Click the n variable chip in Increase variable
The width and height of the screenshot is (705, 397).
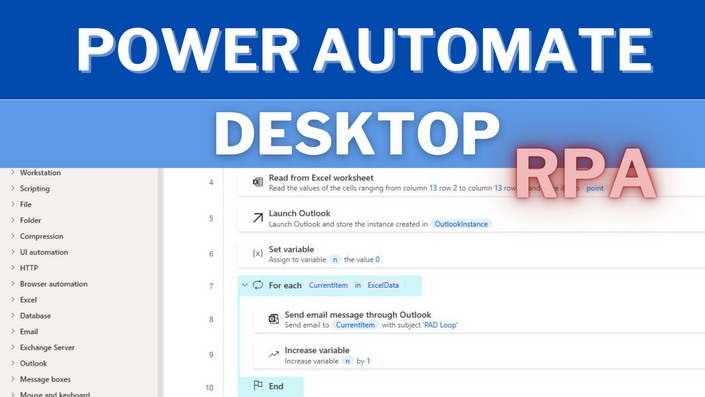[347, 361]
